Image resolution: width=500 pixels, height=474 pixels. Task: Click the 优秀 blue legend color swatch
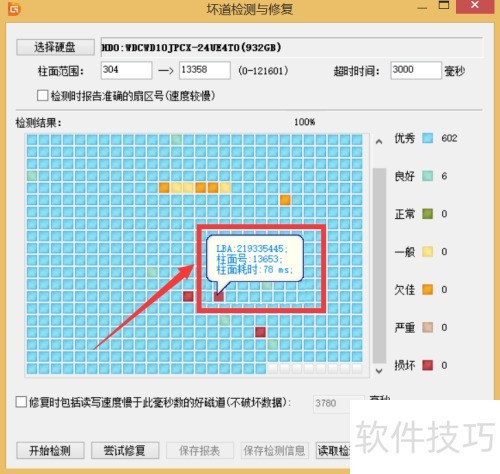click(427, 138)
